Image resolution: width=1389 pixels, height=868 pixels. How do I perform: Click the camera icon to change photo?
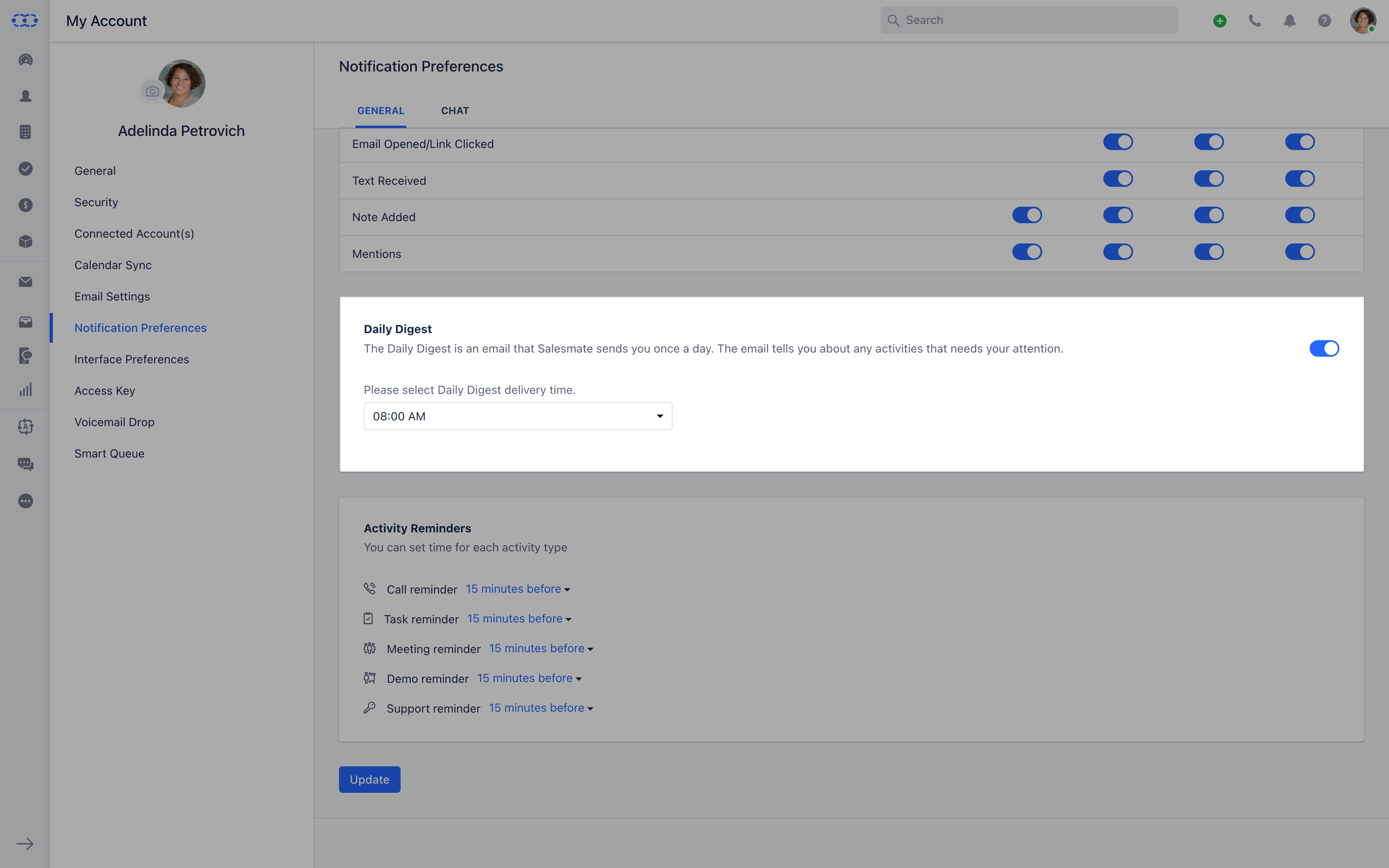click(x=152, y=91)
